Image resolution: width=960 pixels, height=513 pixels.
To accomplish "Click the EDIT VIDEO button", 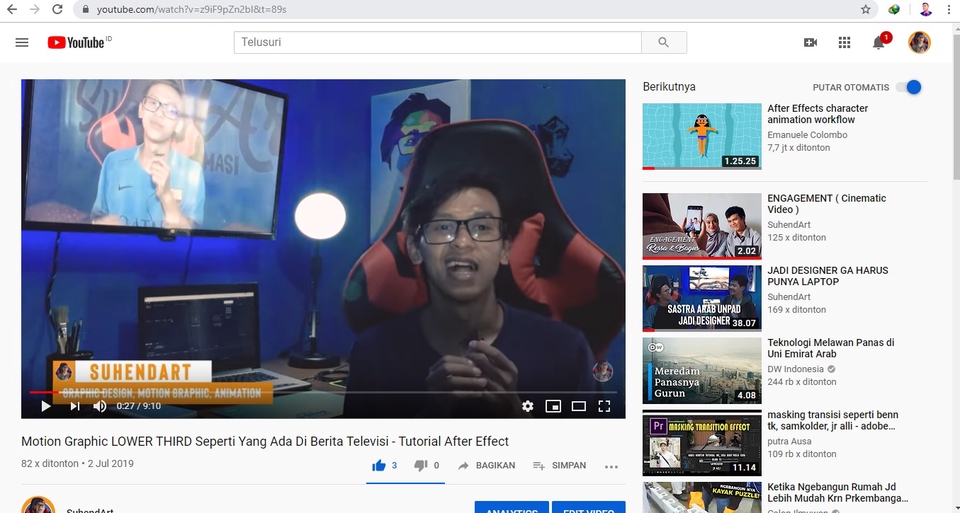I will [x=589, y=507].
